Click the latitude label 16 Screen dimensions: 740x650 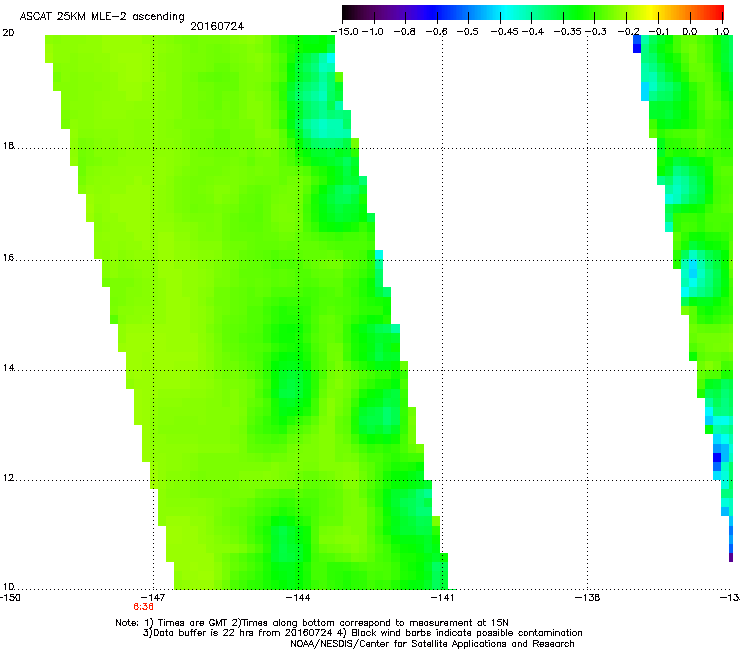tap(8, 258)
